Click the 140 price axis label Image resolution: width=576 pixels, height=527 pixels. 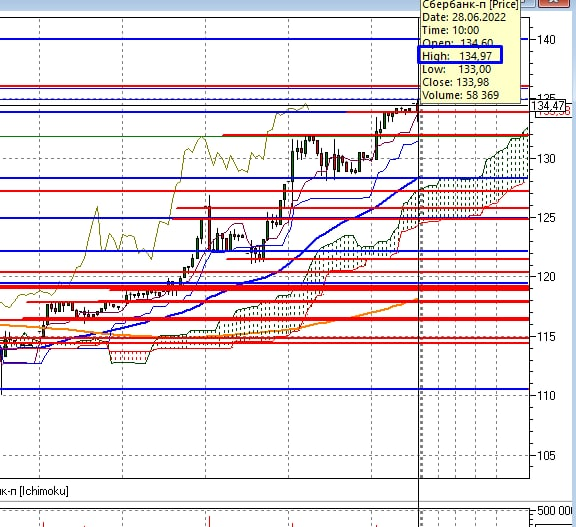pyautogui.click(x=546, y=39)
